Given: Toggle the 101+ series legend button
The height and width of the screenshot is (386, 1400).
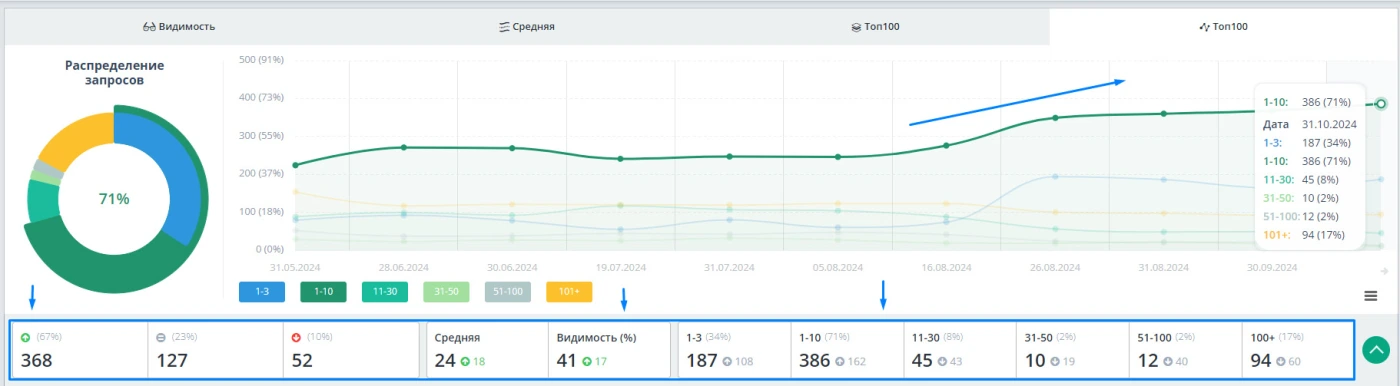Looking at the screenshot, I should click(x=569, y=292).
